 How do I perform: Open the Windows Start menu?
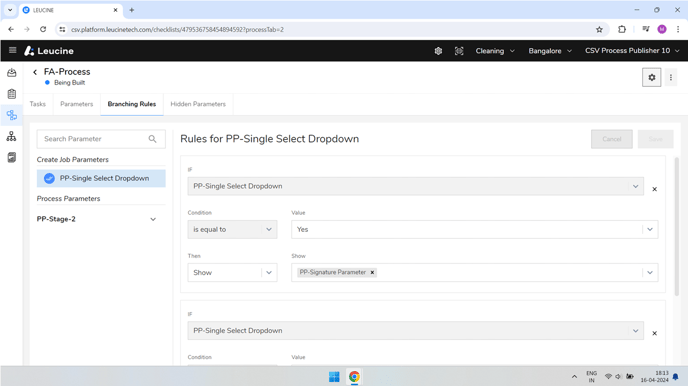[334, 376]
